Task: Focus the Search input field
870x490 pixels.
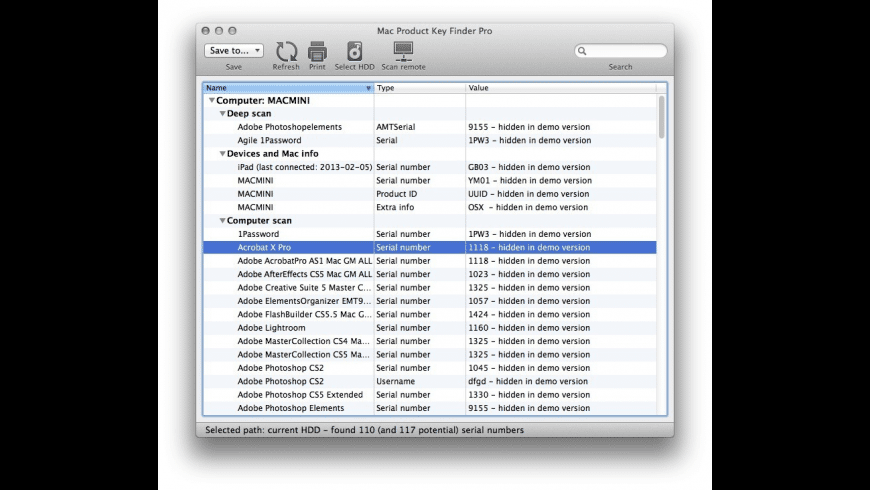Action: coord(626,51)
